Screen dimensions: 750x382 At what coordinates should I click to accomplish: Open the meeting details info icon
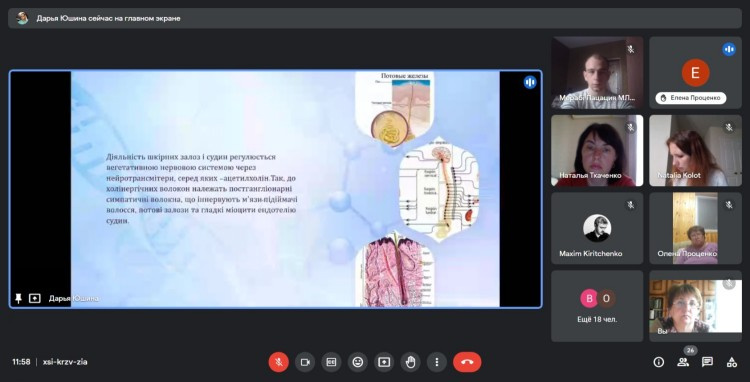click(659, 362)
